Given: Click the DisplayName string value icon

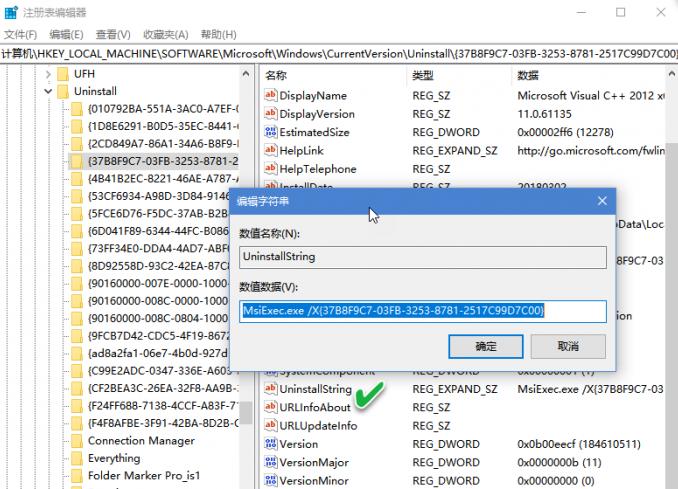Looking at the screenshot, I should tap(271, 95).
